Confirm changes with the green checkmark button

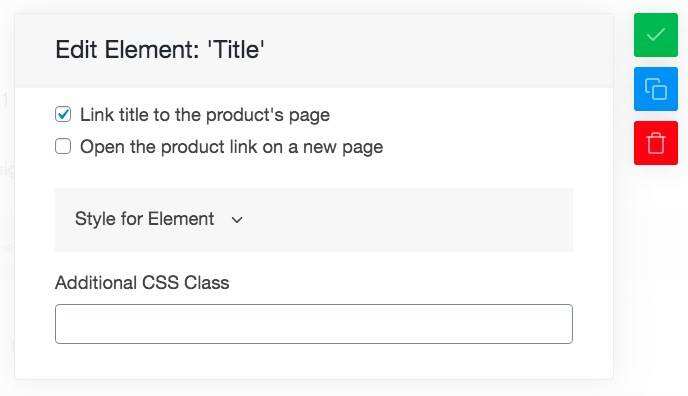click(656, 35)
